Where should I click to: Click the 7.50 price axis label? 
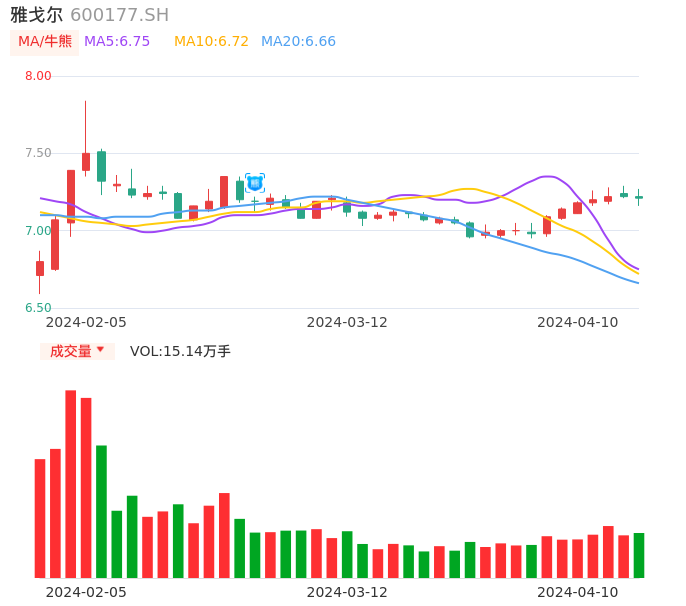tap(38, 153)
